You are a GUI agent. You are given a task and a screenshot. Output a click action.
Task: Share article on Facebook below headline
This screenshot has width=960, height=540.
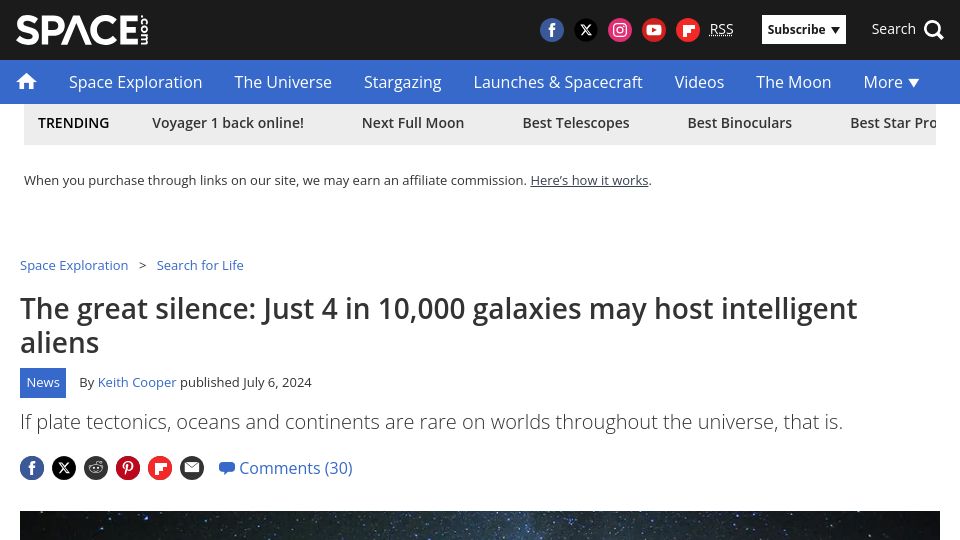coord(32,468)
